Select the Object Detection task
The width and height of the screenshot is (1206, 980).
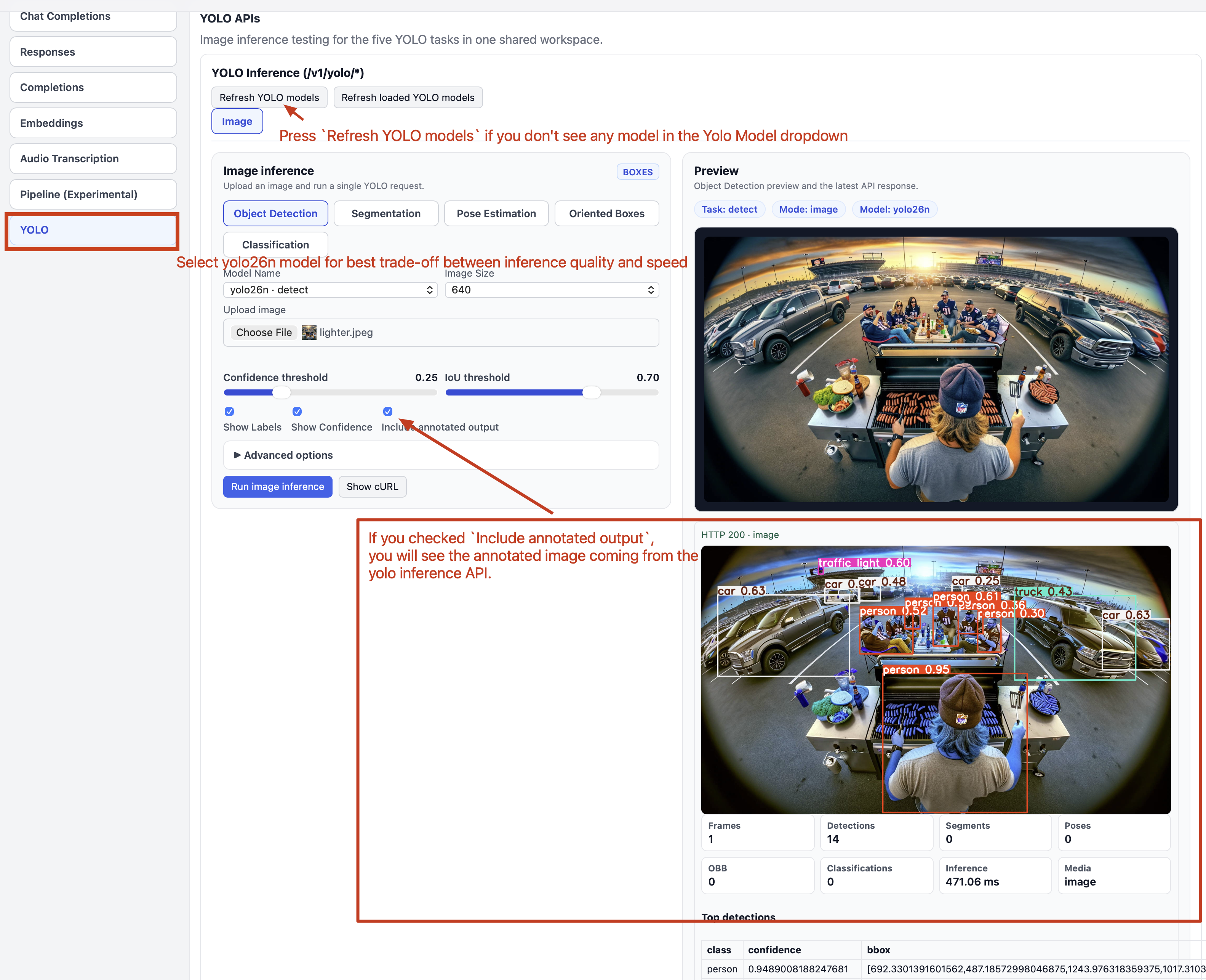point(275,213)
